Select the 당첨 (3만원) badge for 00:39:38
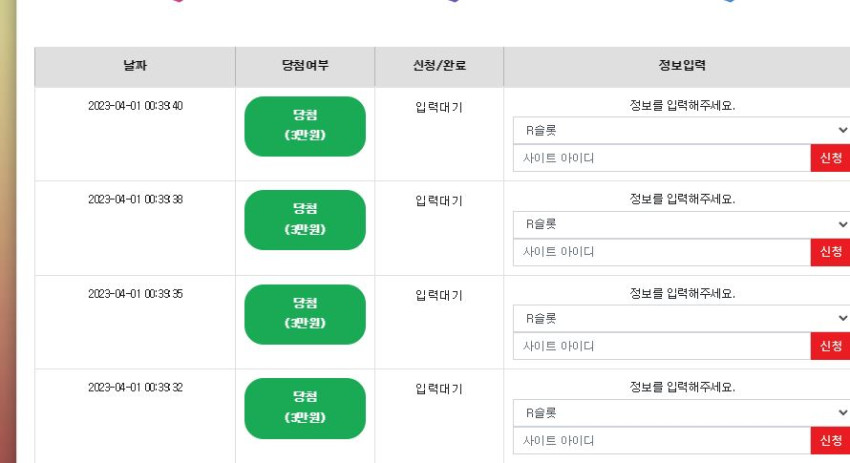Screen dimensions: 850x463 305,220
